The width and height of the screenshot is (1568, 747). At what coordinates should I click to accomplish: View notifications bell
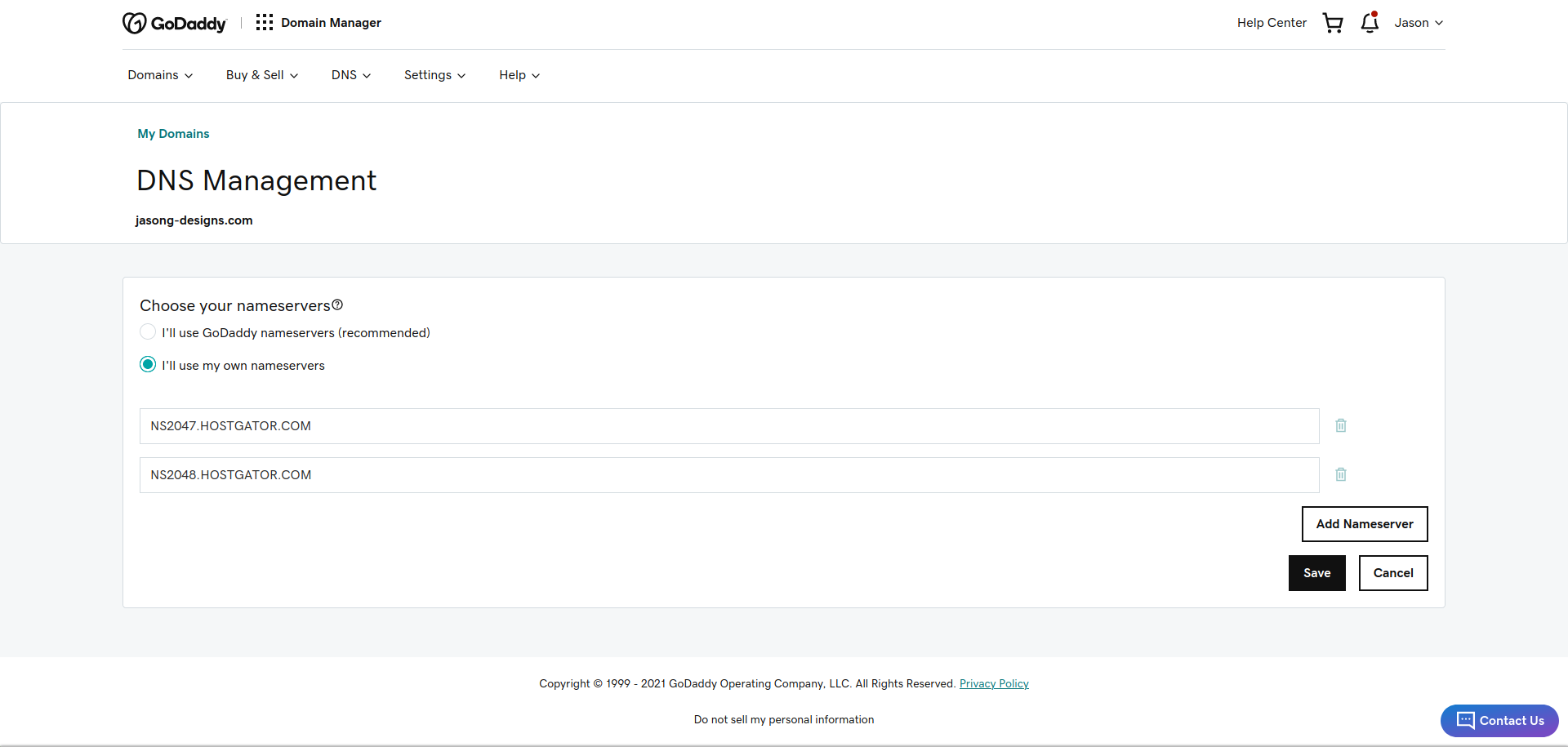pos(1370,22)
